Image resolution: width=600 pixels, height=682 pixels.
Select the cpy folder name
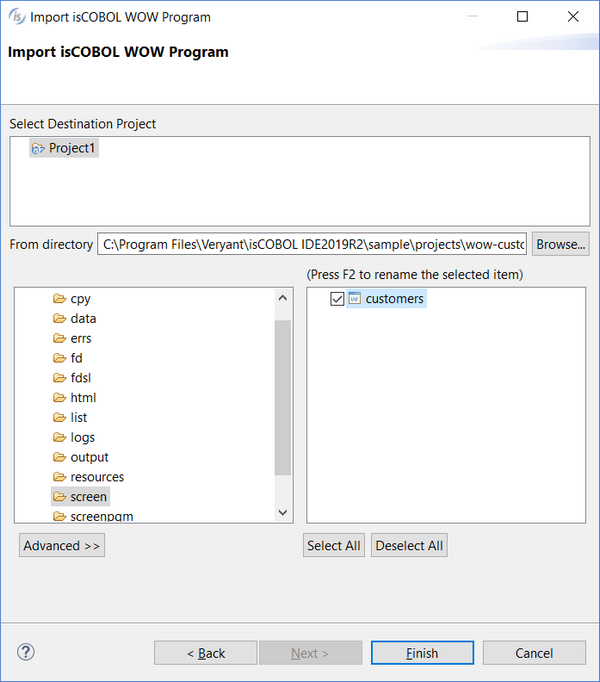(x=80, y=299)
